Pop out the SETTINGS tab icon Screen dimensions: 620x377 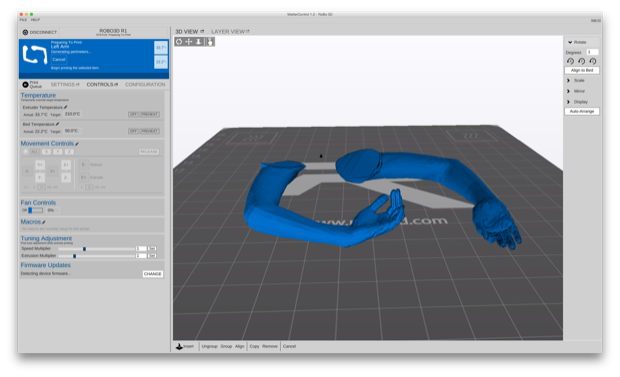(x=78, y=85)
